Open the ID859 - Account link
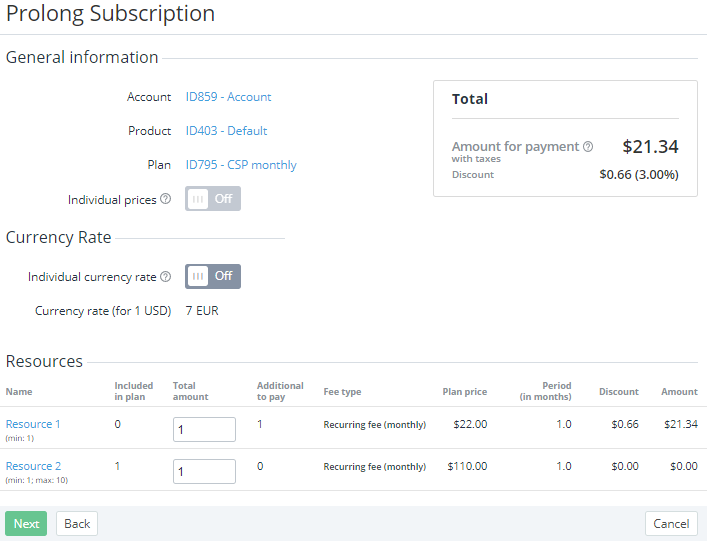The width and height of the screenshot is (707, 541). 228,97
